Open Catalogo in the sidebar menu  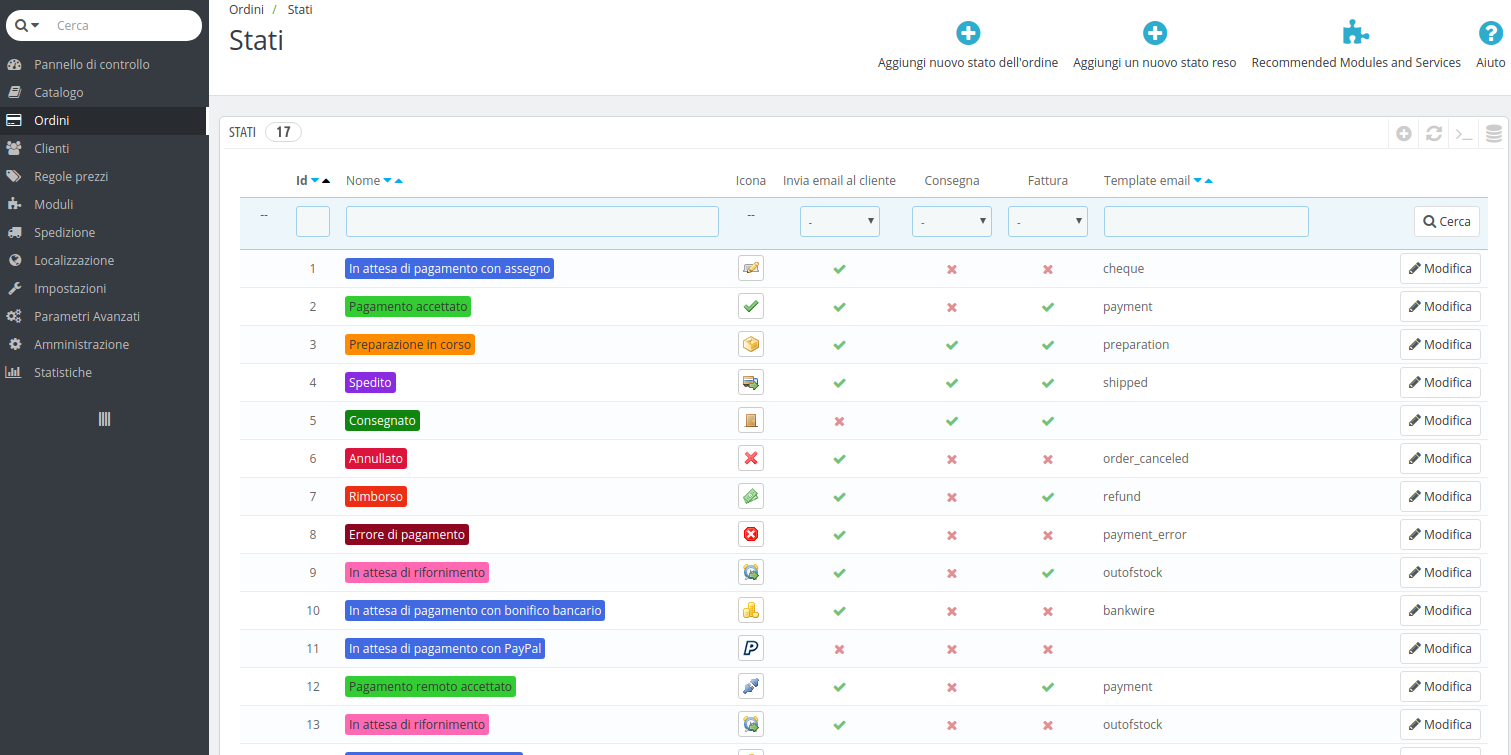click(x=59, y=92)
